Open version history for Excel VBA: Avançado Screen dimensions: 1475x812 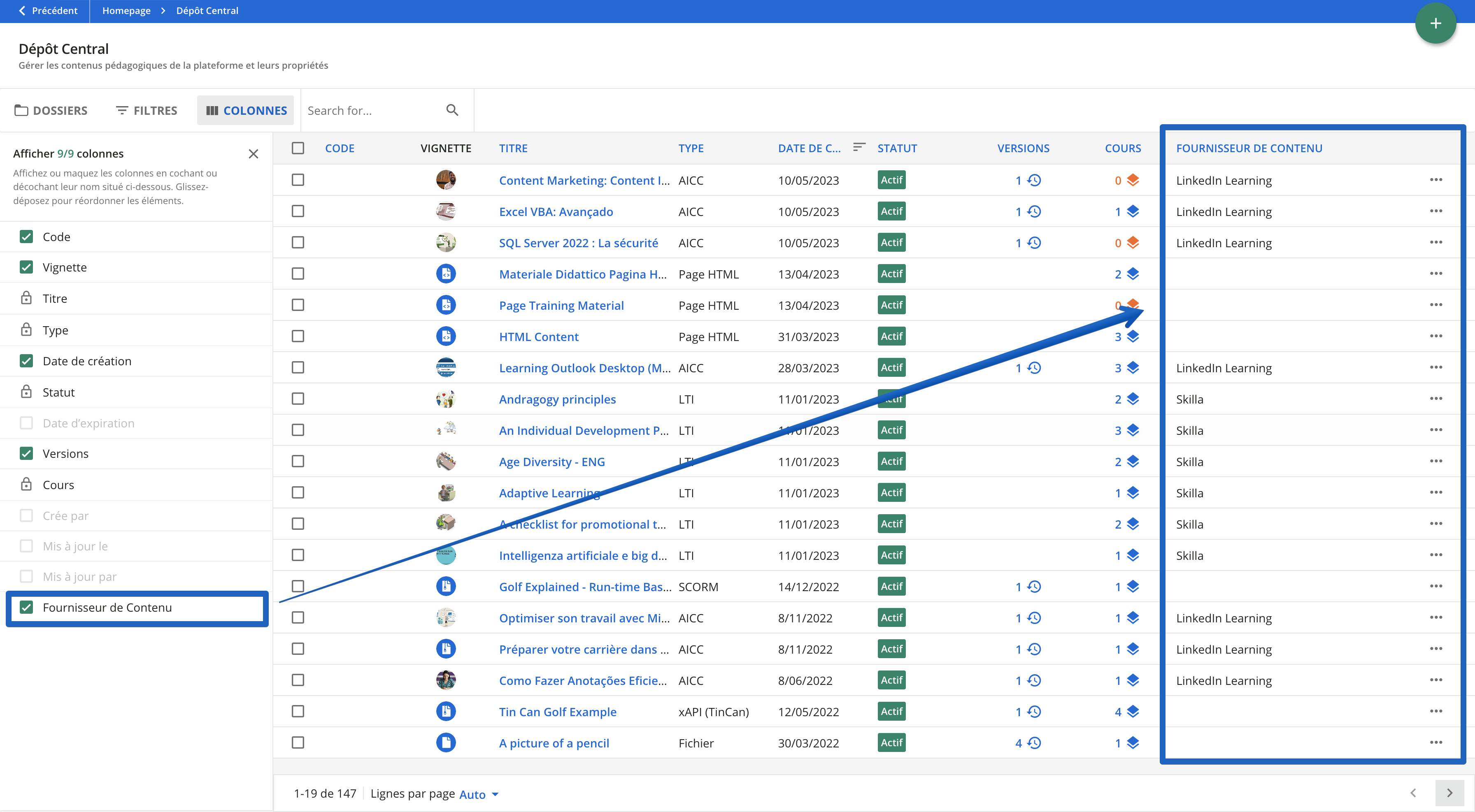click(1034, 212)
